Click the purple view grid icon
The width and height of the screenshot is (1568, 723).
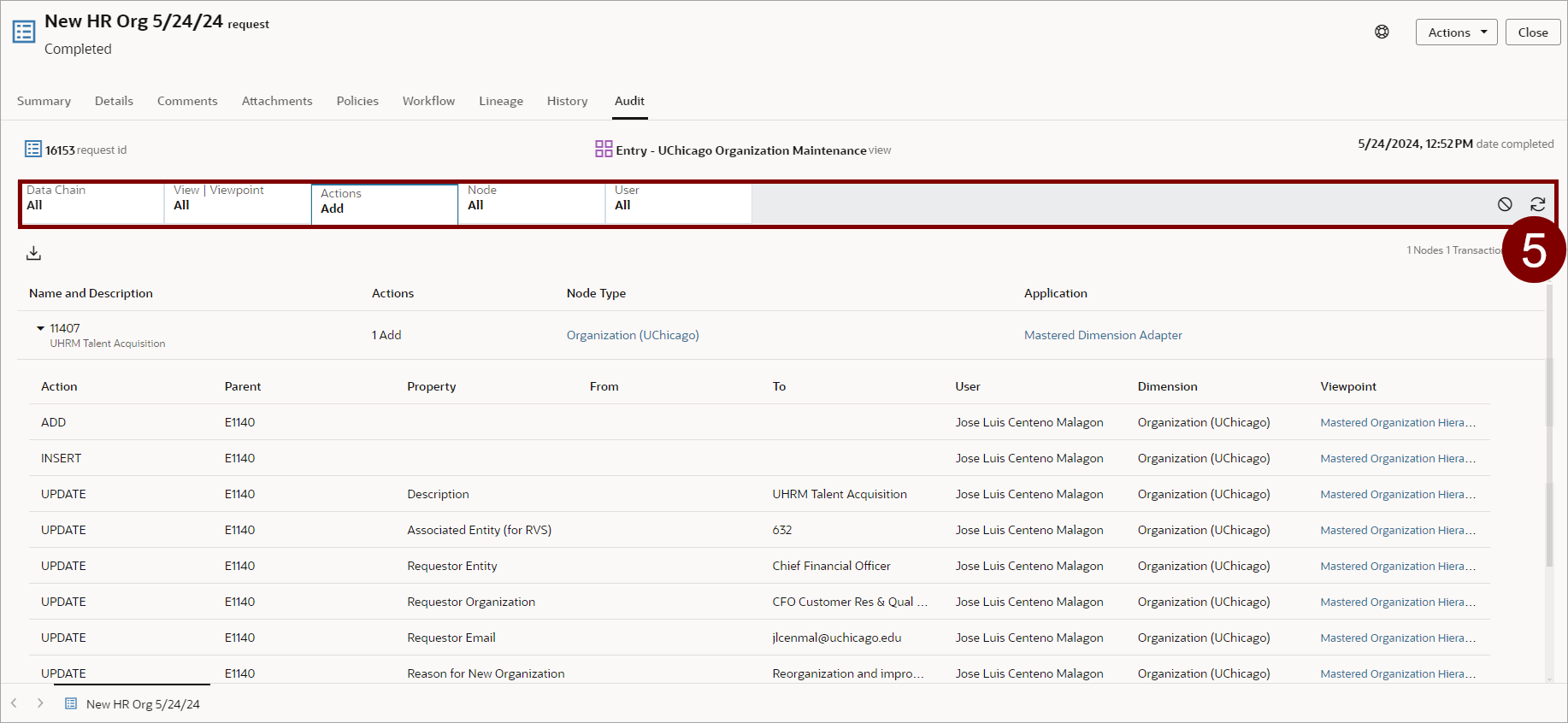(x=604, y=150)
